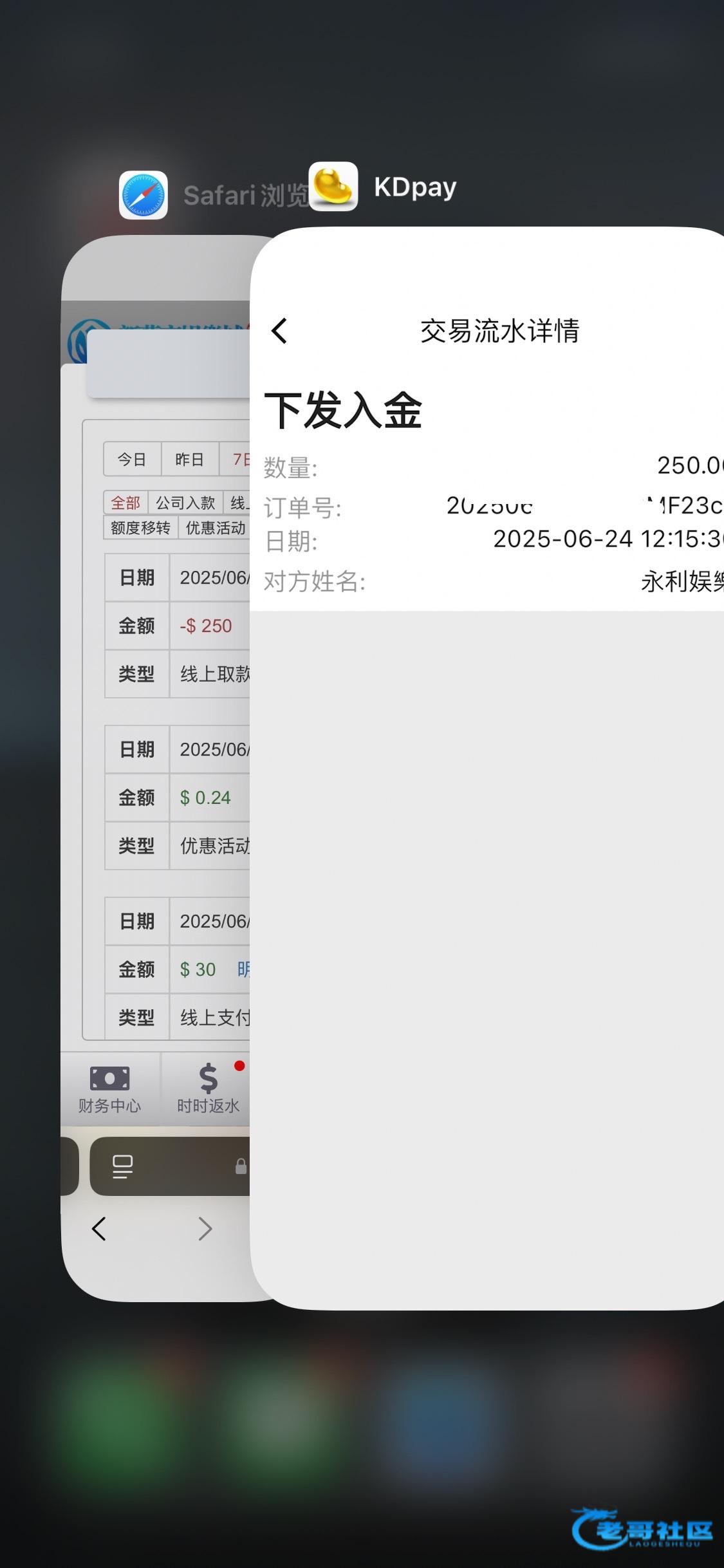Viewport: 724px width, 1568px height.
Task: Tap the KDpay golden bean icon
Action: [333, 187]
